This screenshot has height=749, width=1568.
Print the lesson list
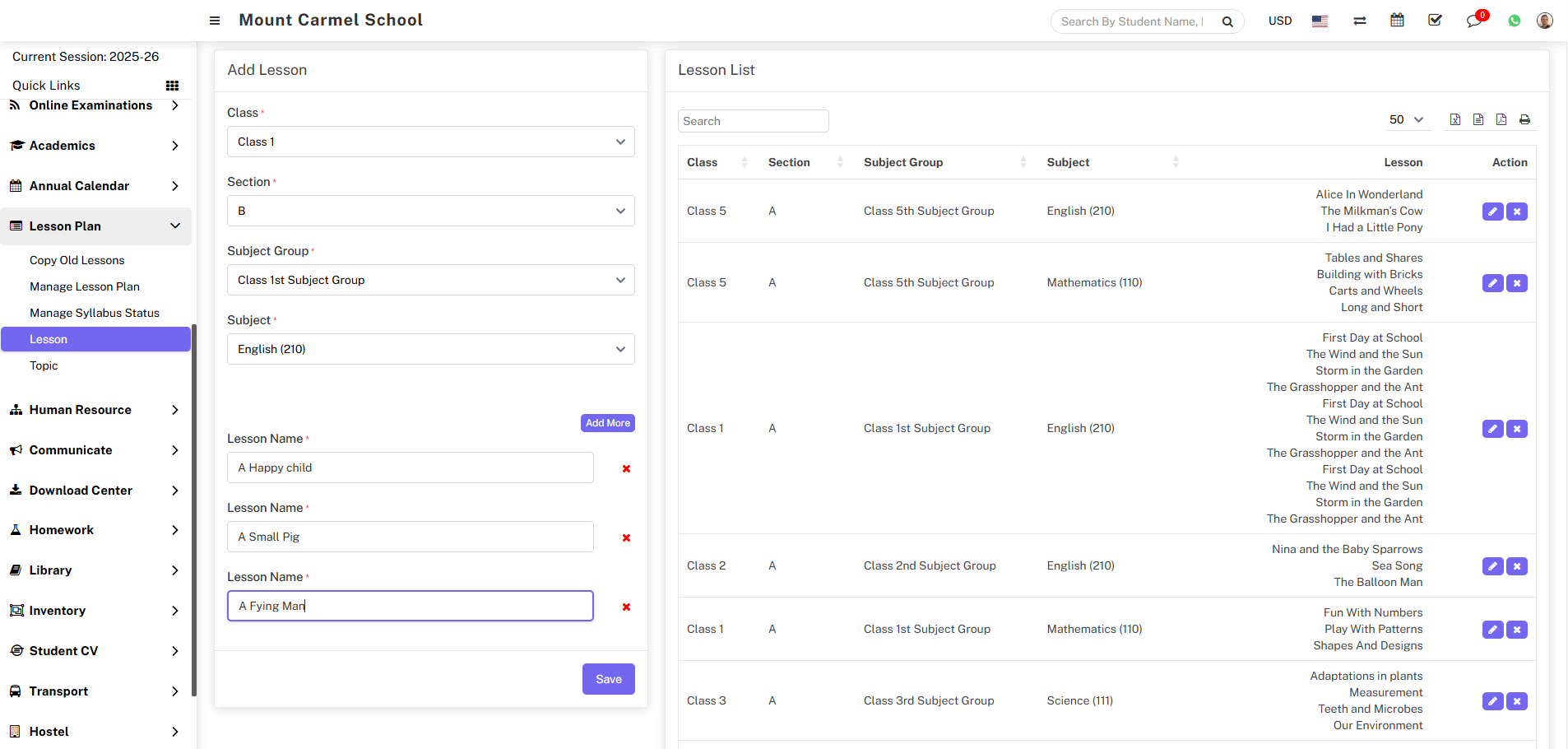tap(1524, 120)
